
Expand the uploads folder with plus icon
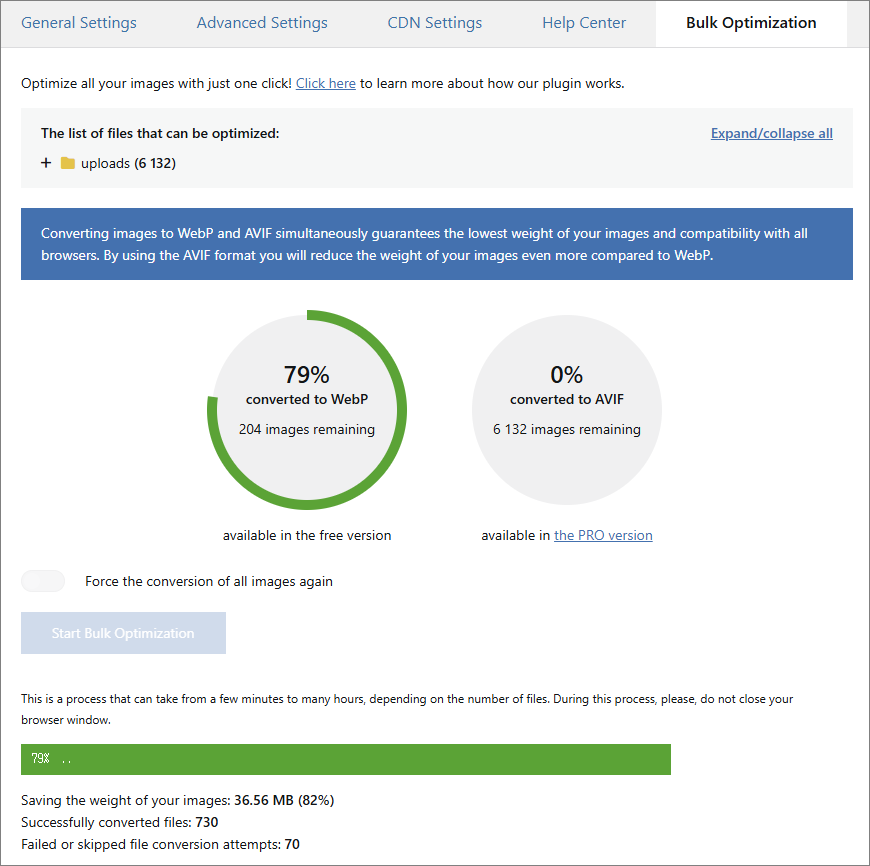pyautogui.click(x=46, y=163)
